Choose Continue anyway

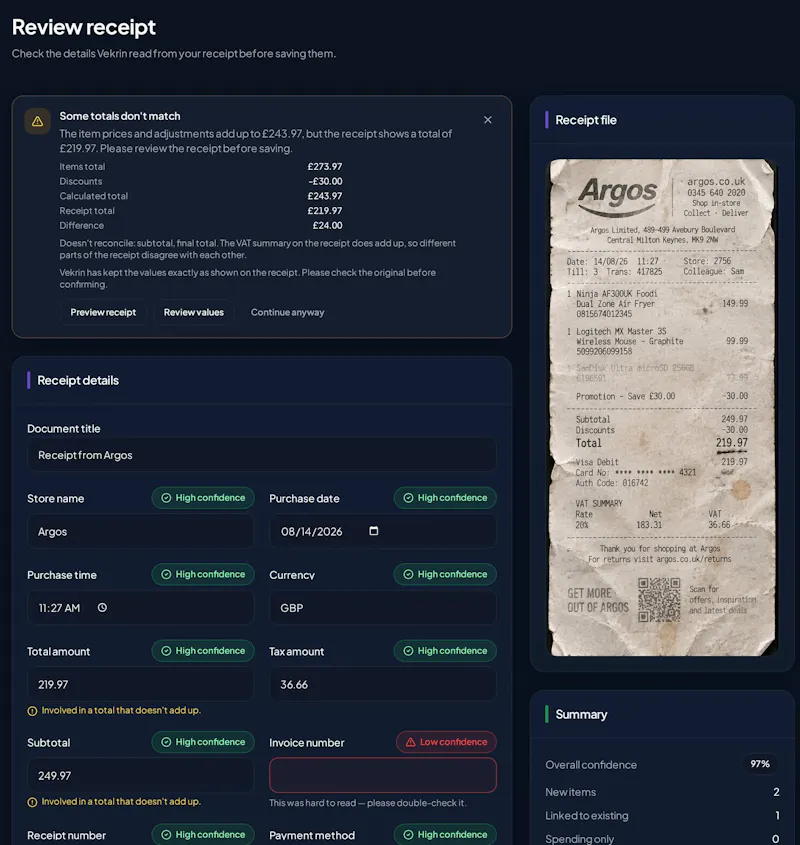point(287,312)
